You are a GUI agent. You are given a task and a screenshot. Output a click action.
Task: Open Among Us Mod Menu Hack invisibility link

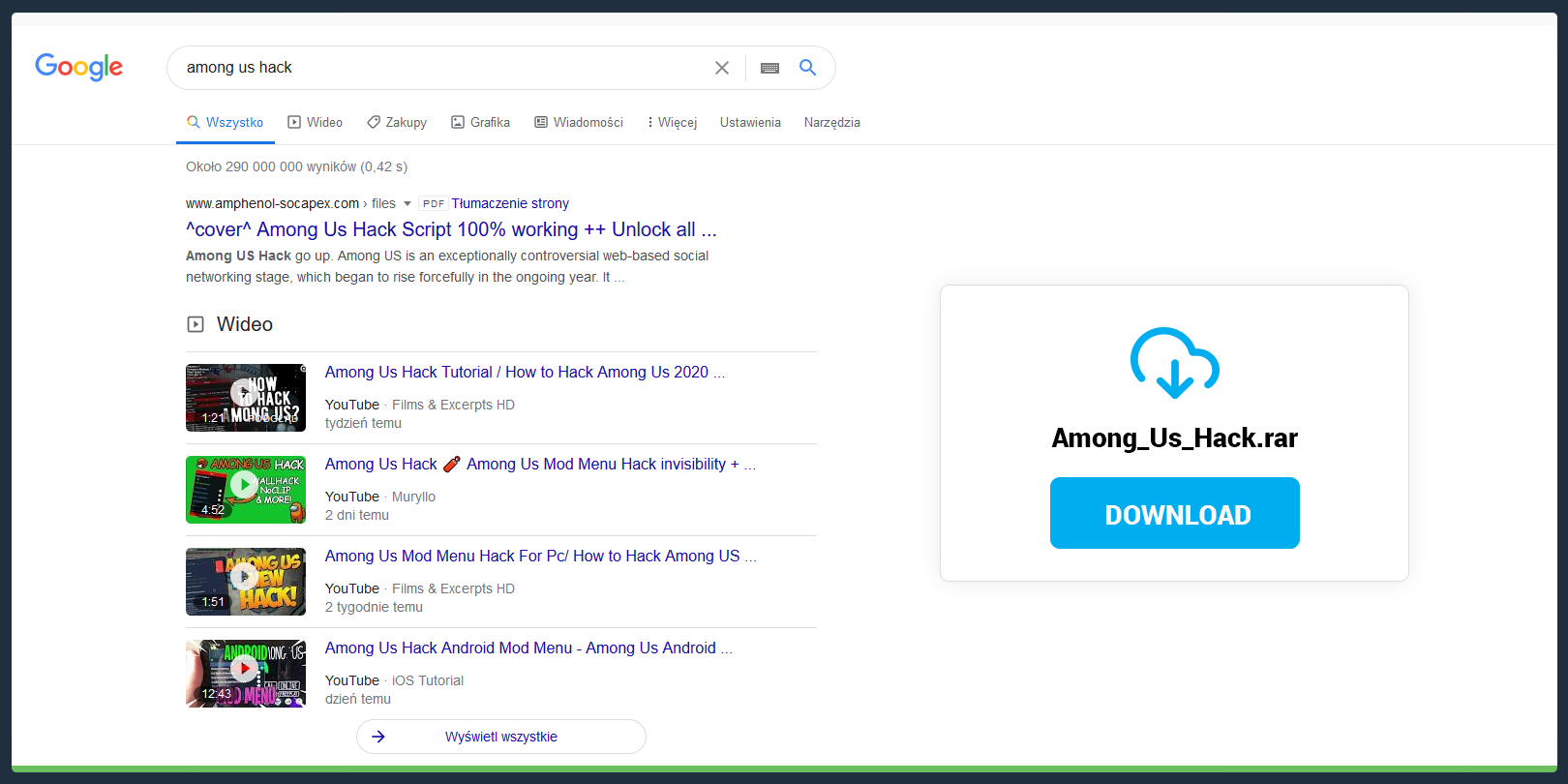(540, 464)
